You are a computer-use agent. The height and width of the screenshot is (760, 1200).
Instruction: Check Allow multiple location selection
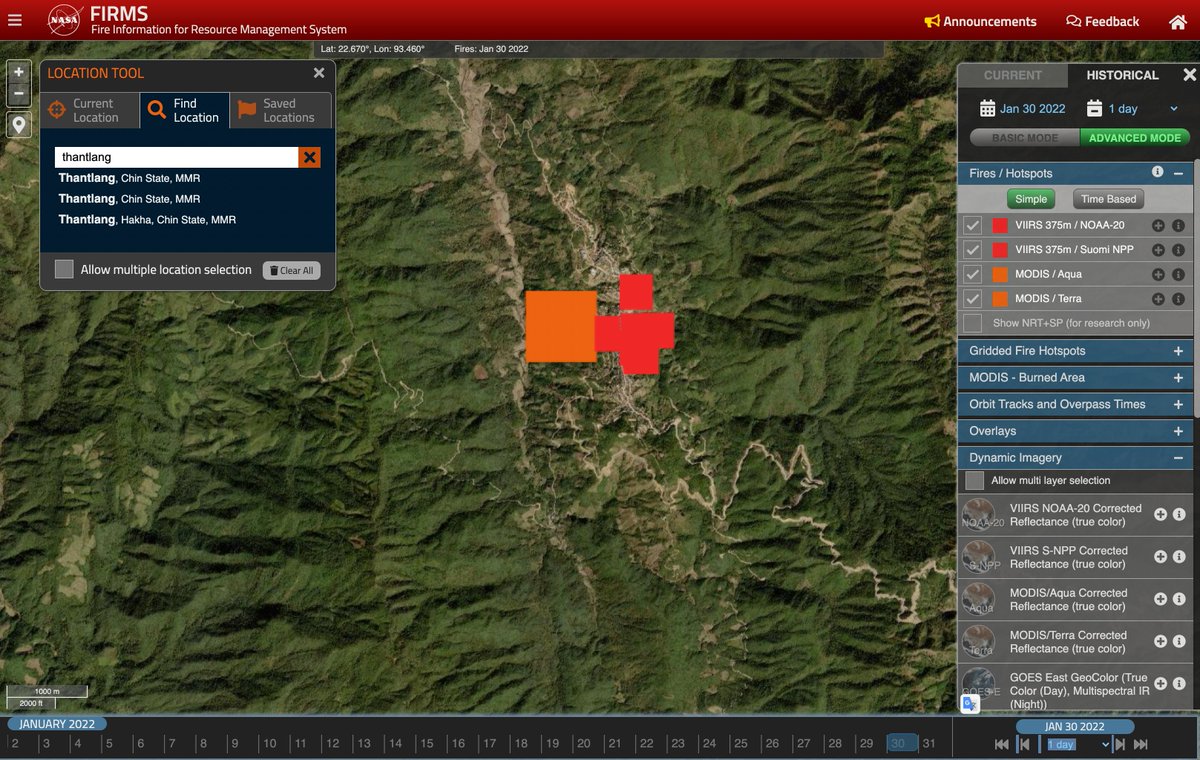click(x=64, y=270)
